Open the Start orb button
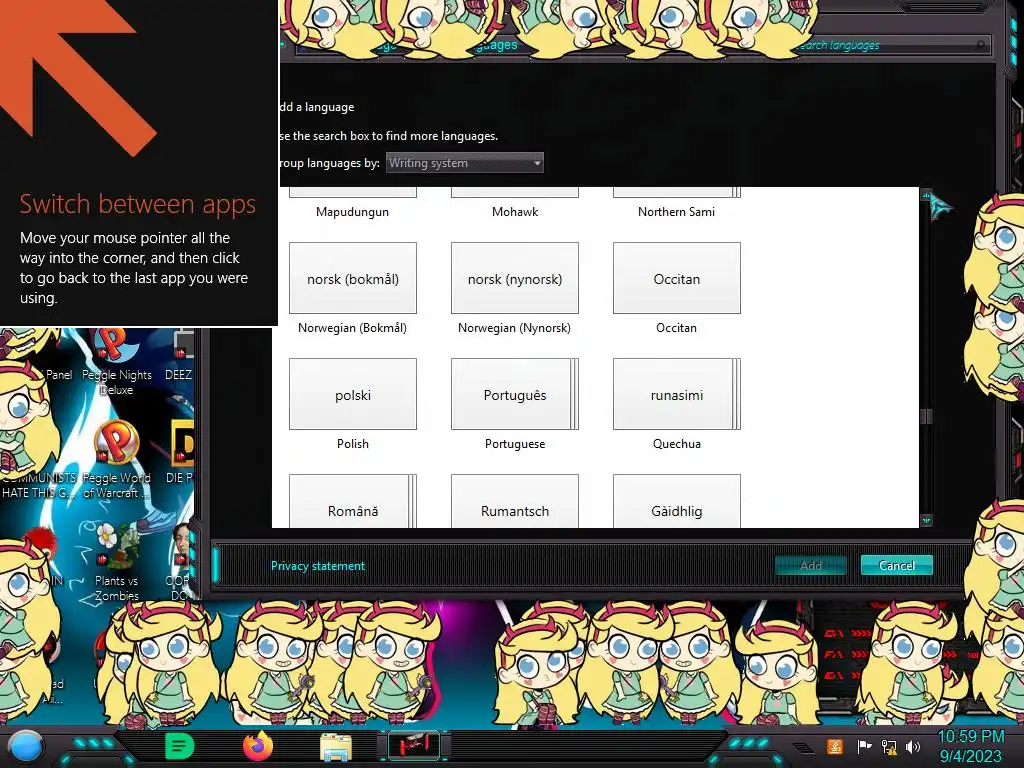The height and width of the screenshot is (768, 1024). 26,747
